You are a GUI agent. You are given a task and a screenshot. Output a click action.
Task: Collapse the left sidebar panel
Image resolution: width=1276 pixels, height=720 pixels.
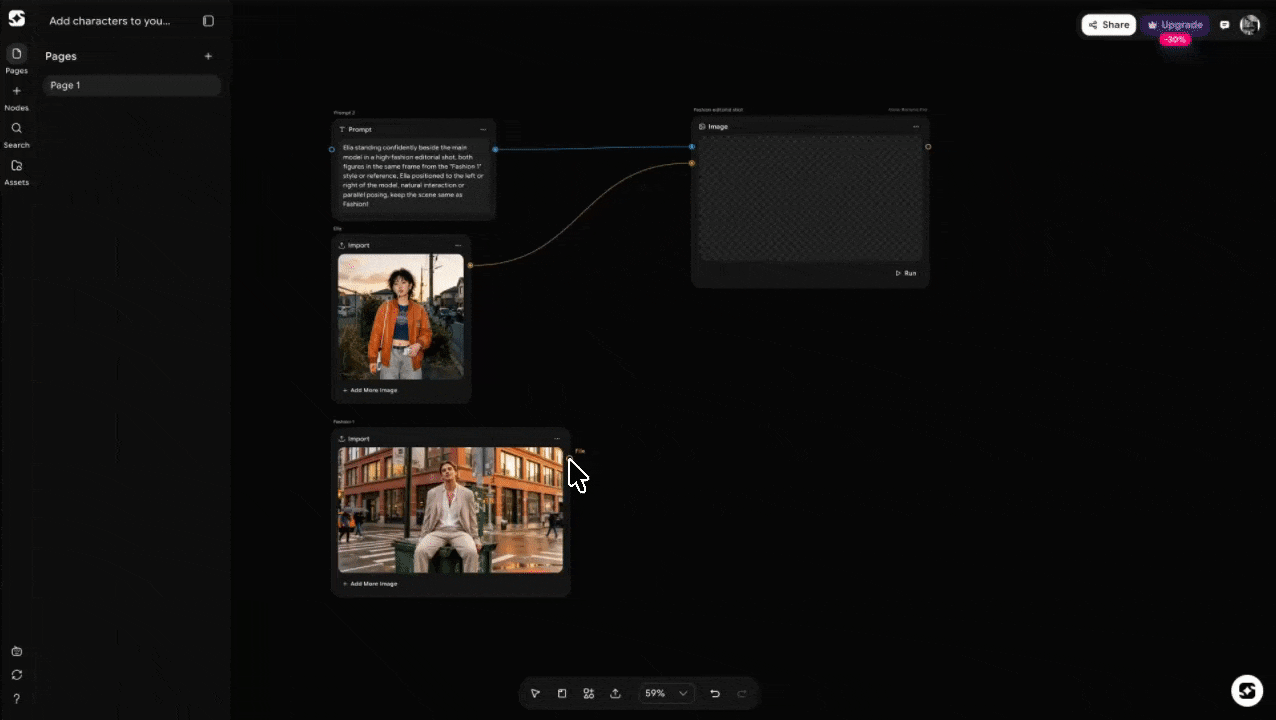pos(208,20)
